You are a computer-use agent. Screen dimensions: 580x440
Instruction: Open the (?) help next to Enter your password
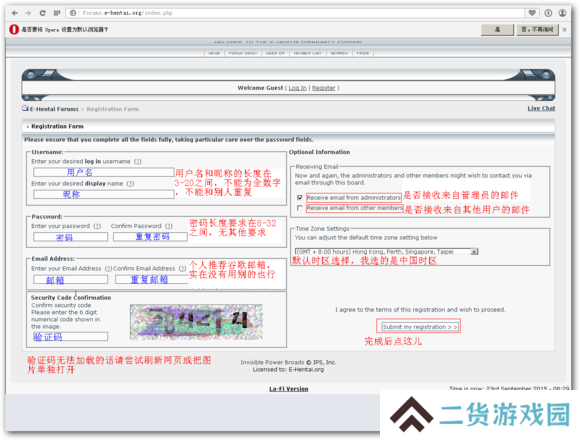point(97,226)
